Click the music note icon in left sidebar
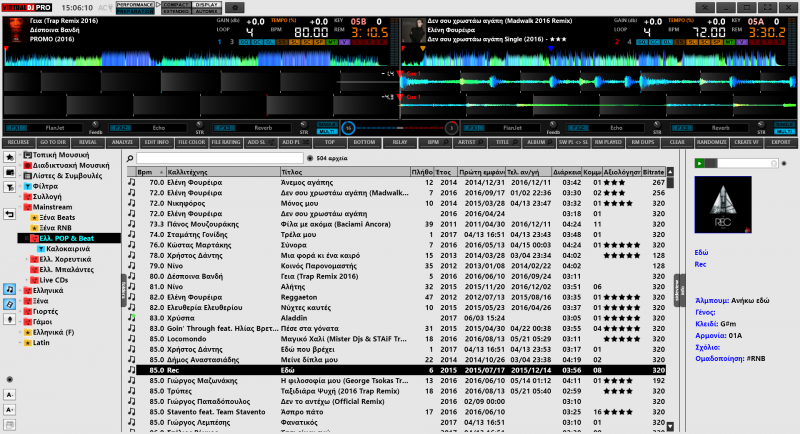 pyautogui.click(x=9, y=289)
